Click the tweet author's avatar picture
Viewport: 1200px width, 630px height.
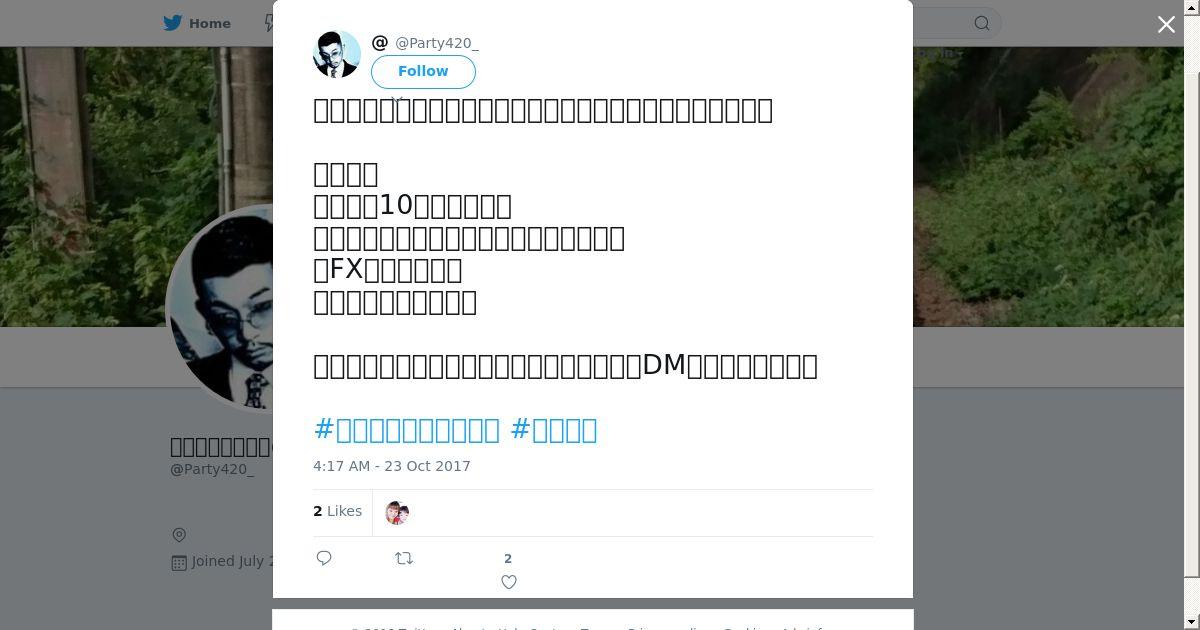click(337, 54)
